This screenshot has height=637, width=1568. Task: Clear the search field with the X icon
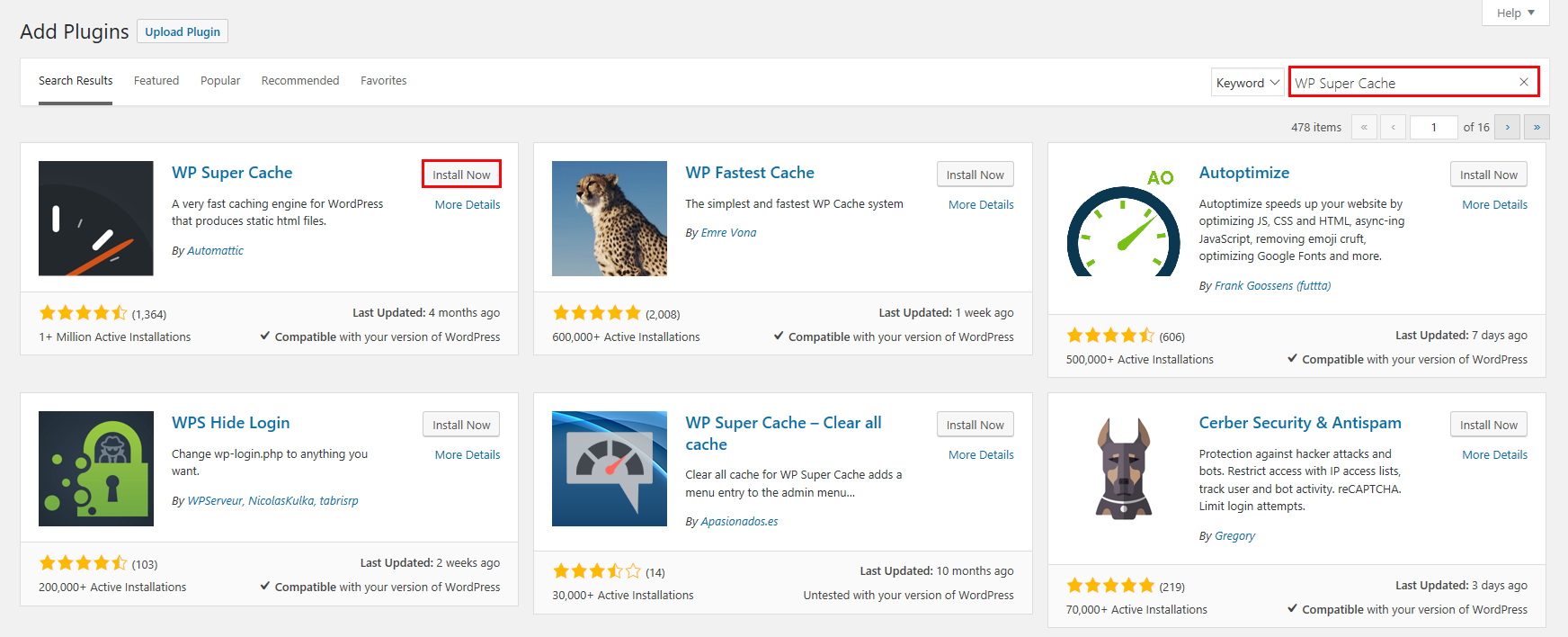(1524, 82)
